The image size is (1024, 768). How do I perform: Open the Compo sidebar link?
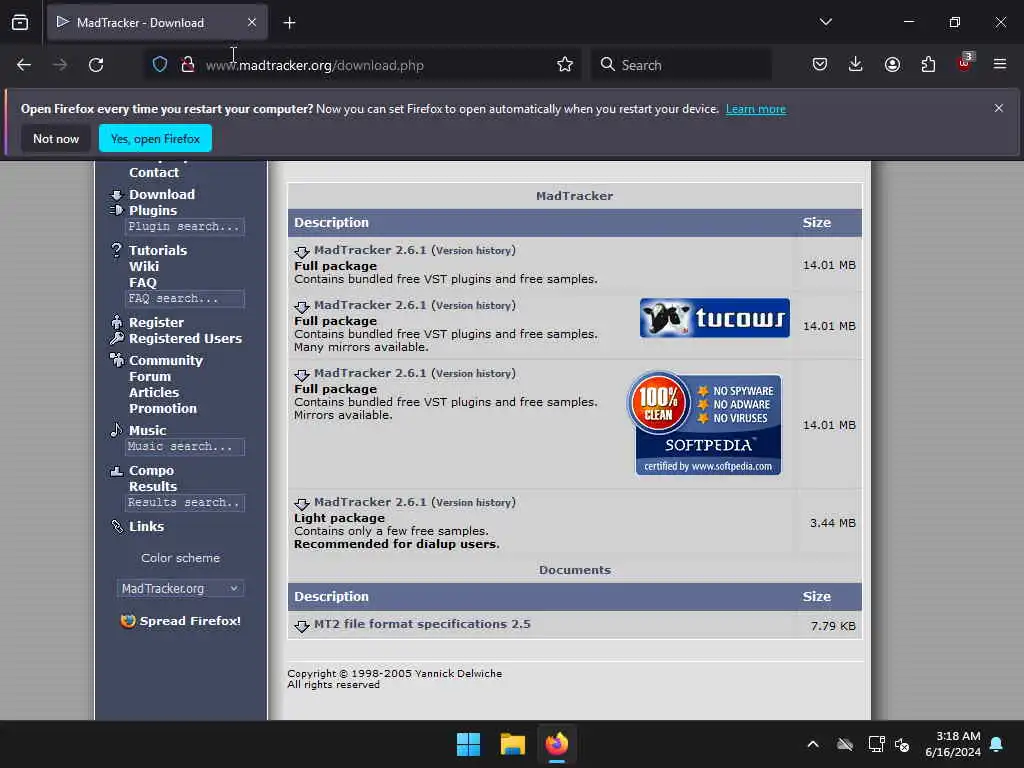(152, 470)
